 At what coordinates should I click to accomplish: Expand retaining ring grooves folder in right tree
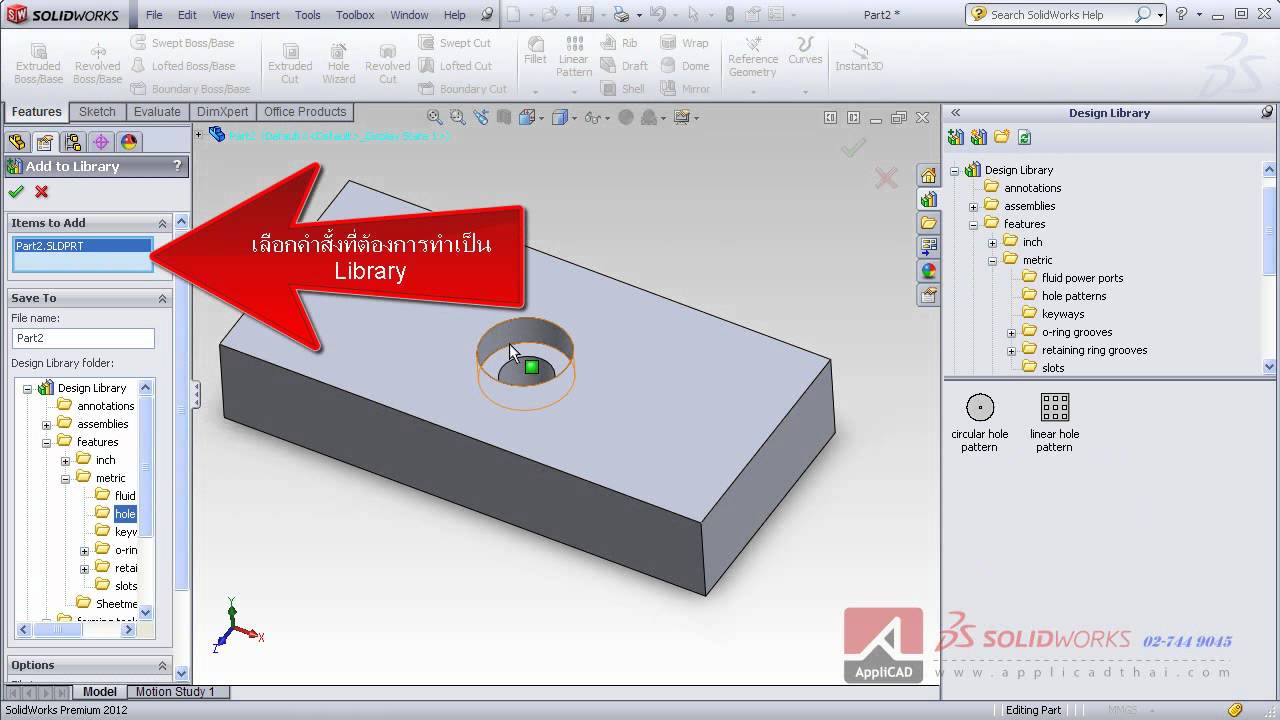1011,351
